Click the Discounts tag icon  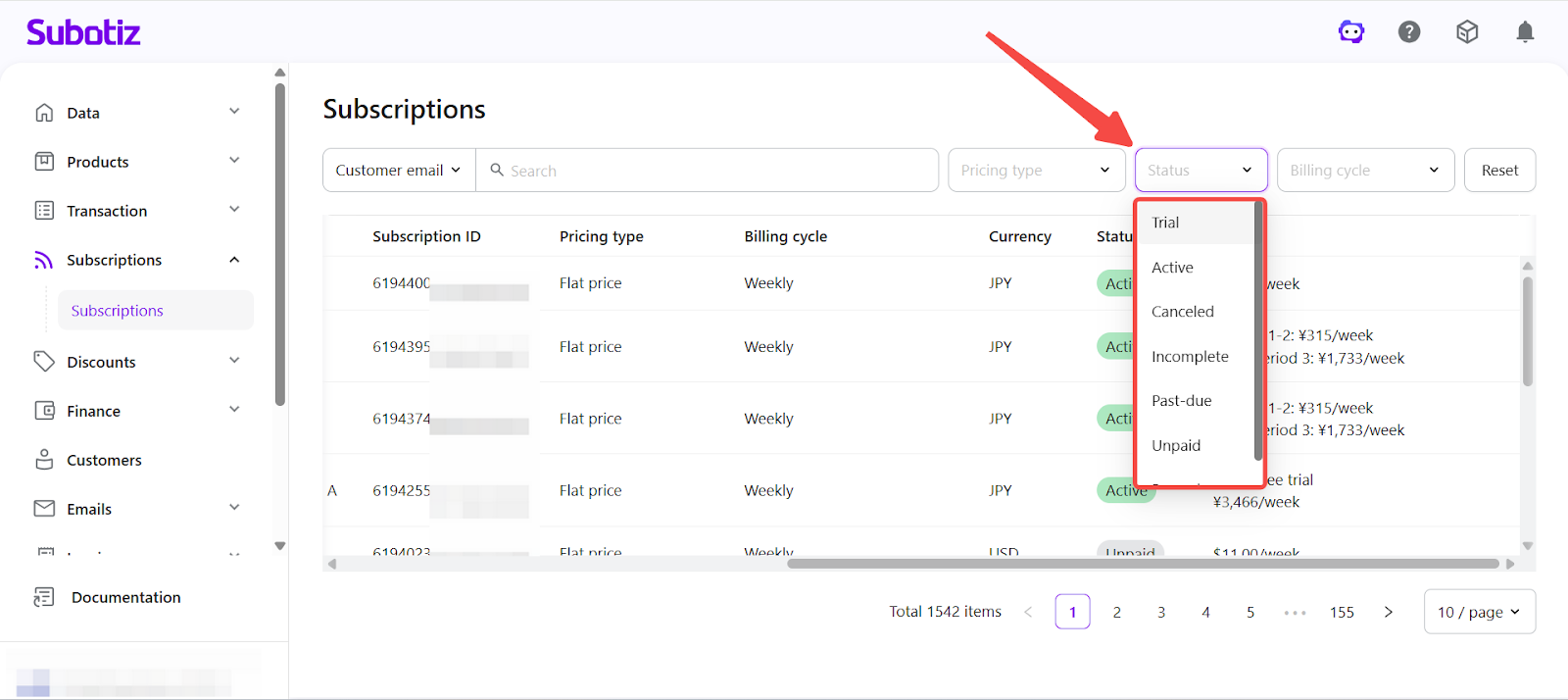point(44,362)
